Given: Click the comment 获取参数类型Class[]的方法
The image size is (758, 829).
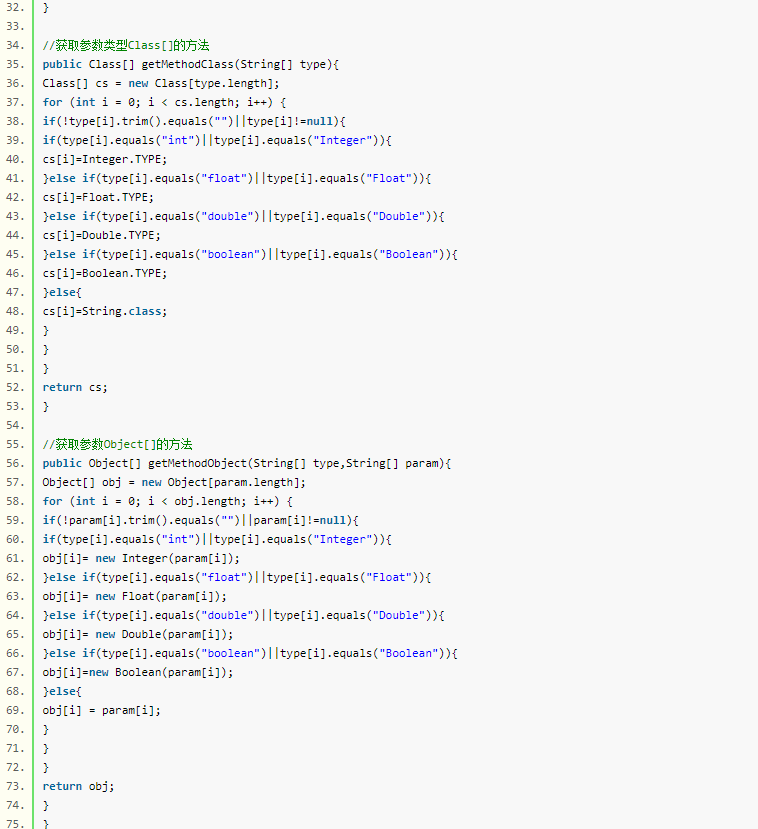Looking at the screenshot, I should (x=125, y=46).
